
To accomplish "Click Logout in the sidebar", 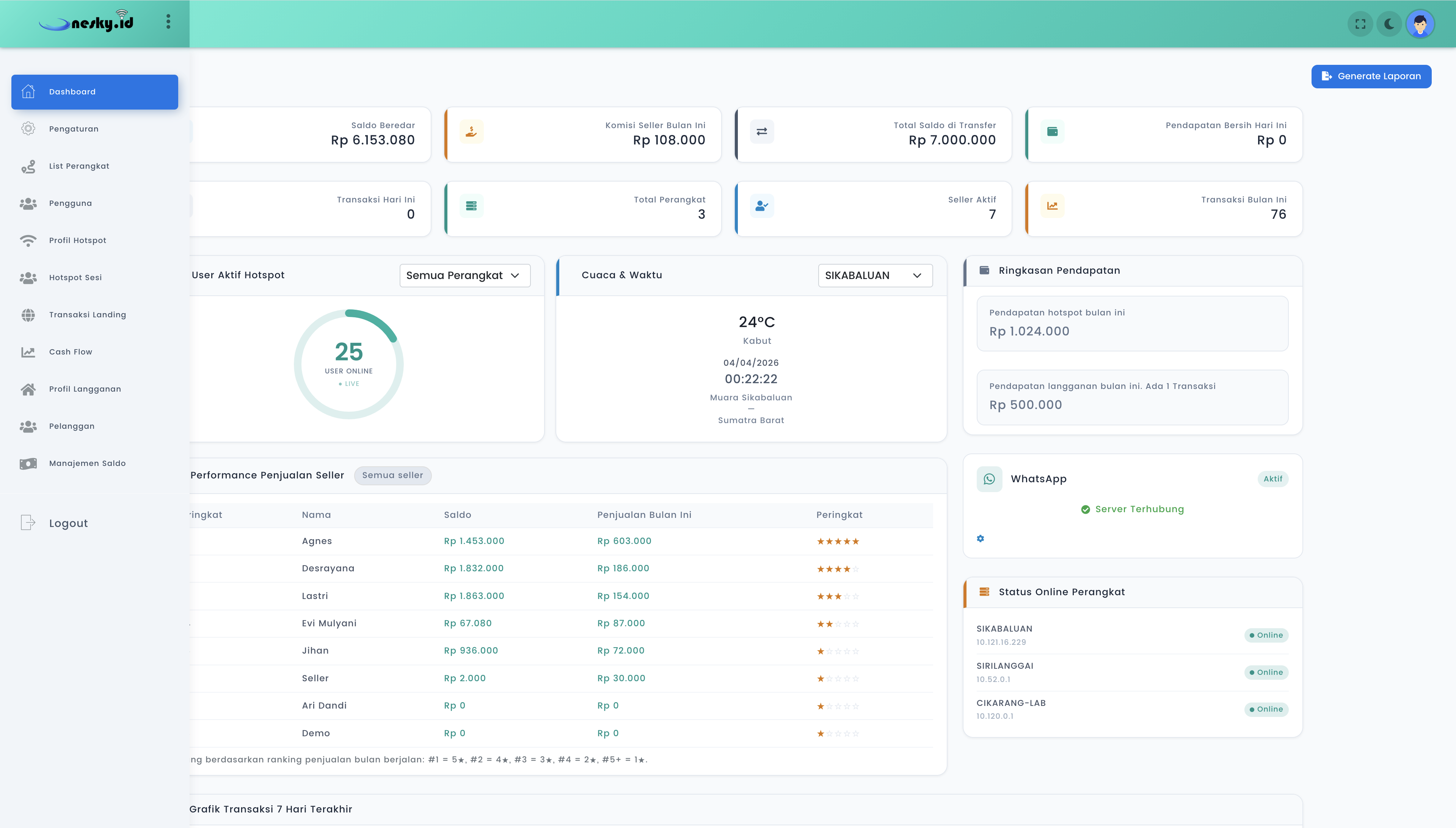I will (68, 523).
